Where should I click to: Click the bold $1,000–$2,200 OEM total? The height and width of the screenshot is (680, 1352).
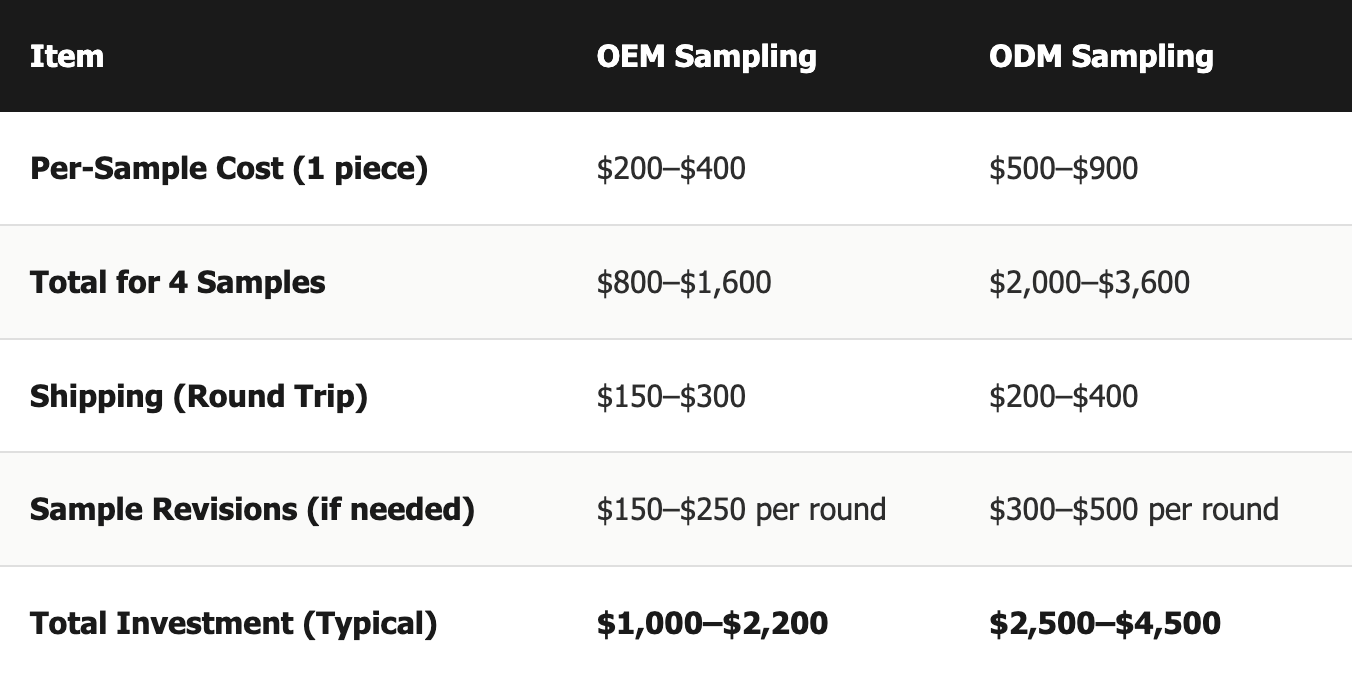[712, 624]
